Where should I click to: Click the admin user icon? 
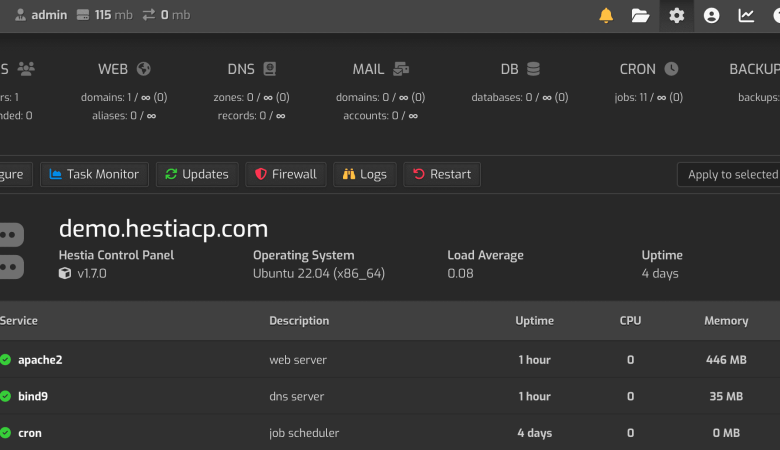tap(20, 15)
